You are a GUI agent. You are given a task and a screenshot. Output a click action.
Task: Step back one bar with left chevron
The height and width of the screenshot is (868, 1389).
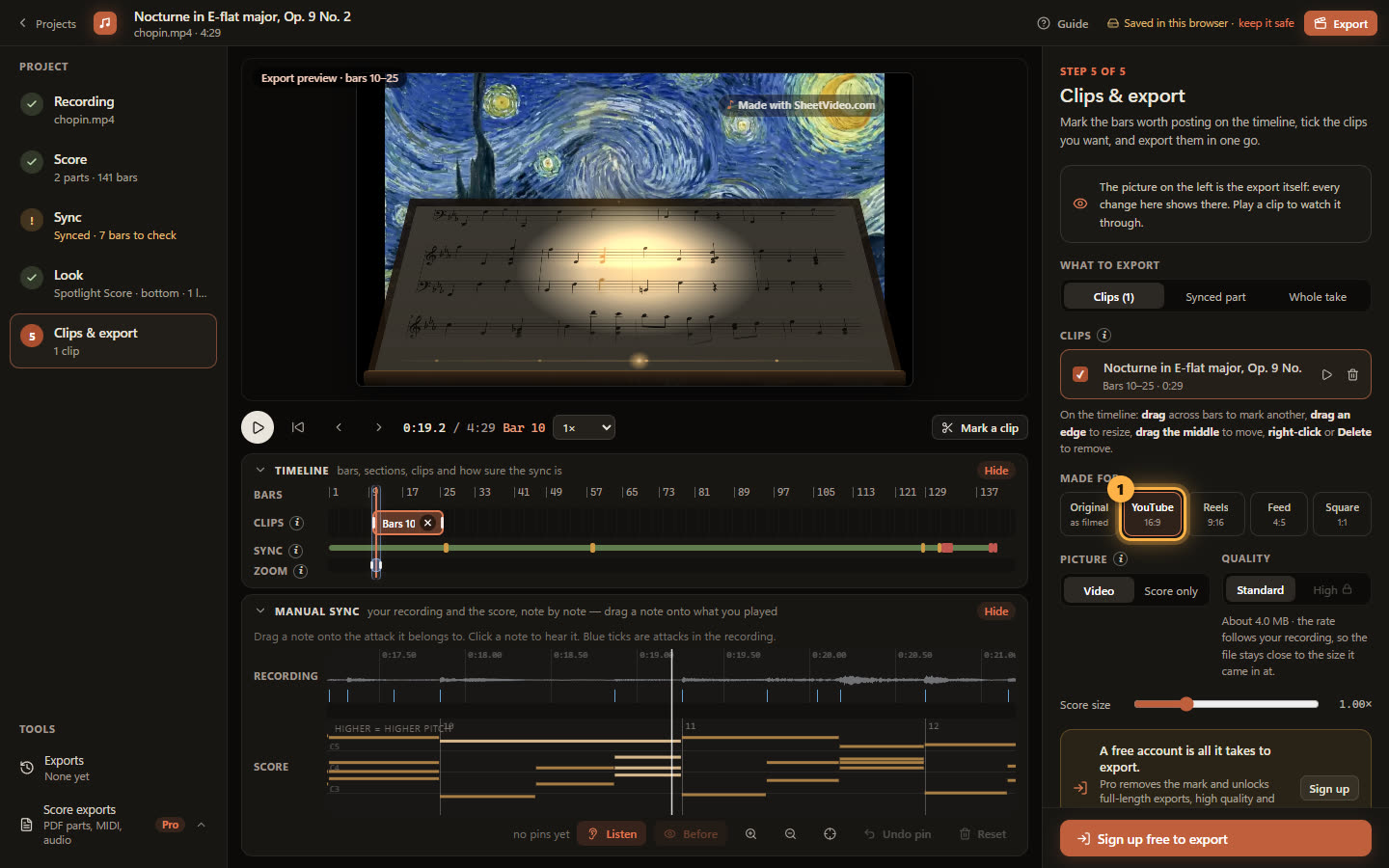click(x=339, y=427)
